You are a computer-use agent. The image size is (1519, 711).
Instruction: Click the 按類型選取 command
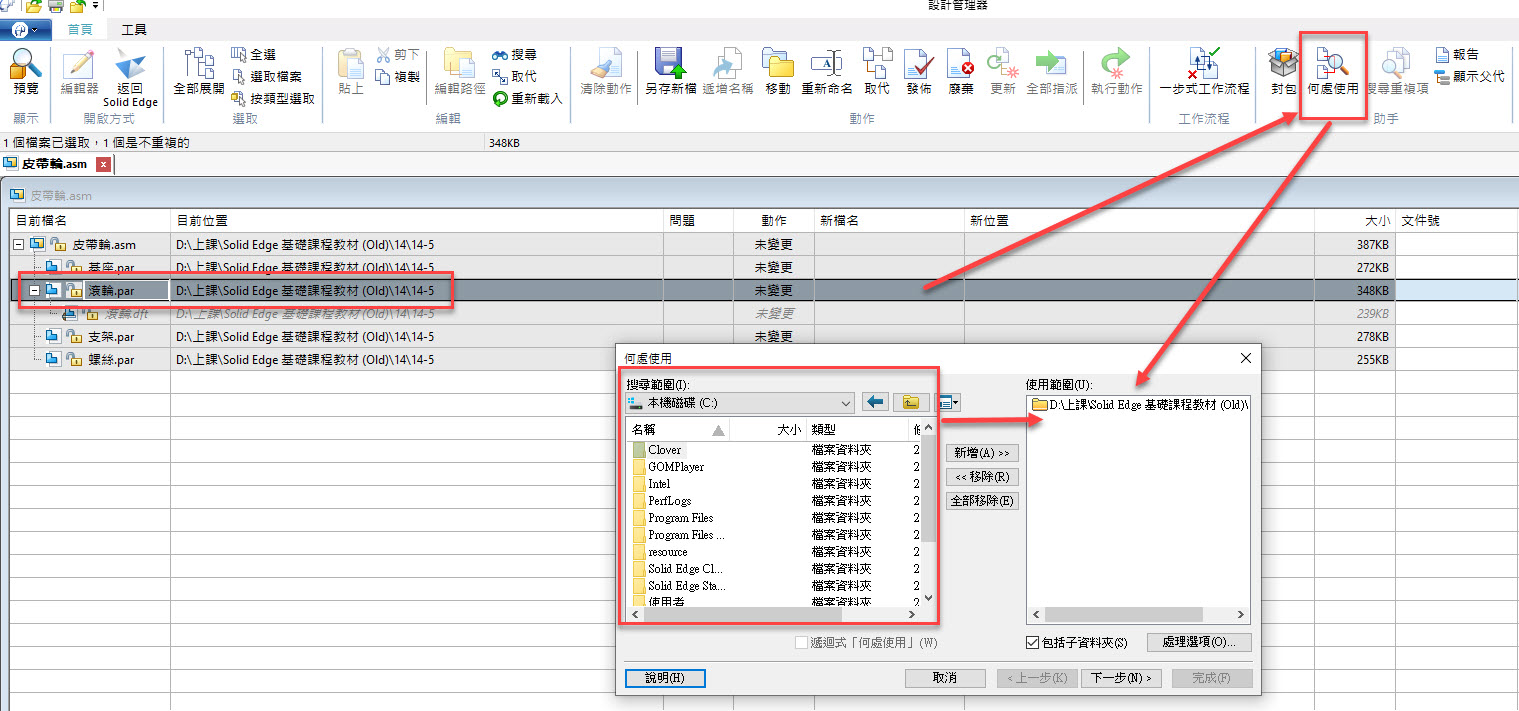pos(273,98)
